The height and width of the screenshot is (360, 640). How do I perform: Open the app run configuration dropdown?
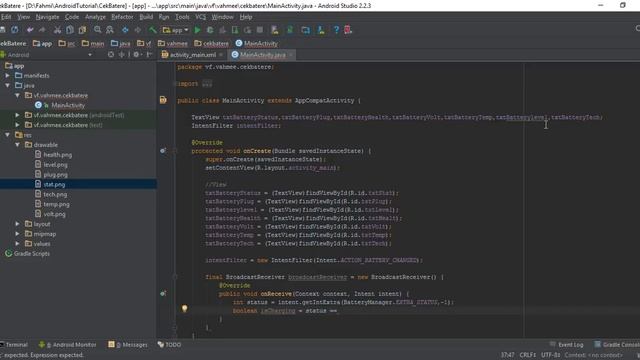[176, 30]
